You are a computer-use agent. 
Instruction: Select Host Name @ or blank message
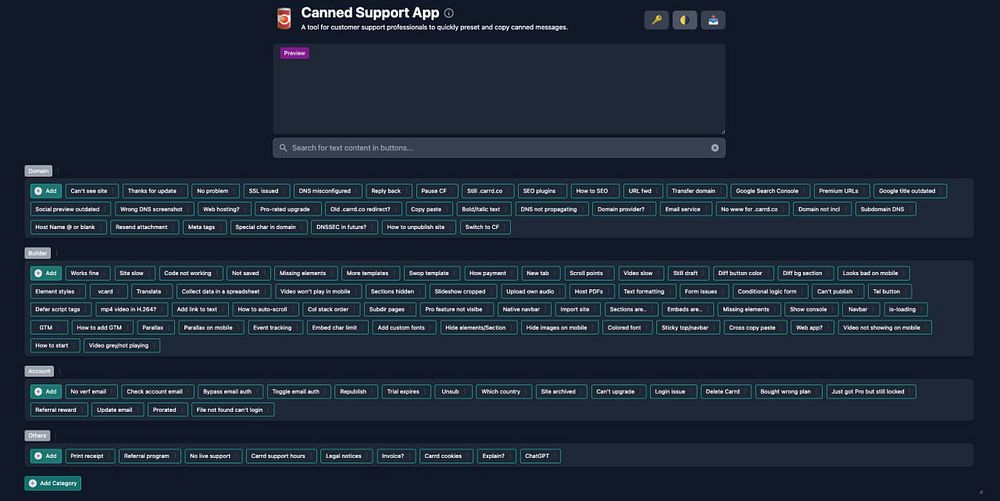pos(68,227)
